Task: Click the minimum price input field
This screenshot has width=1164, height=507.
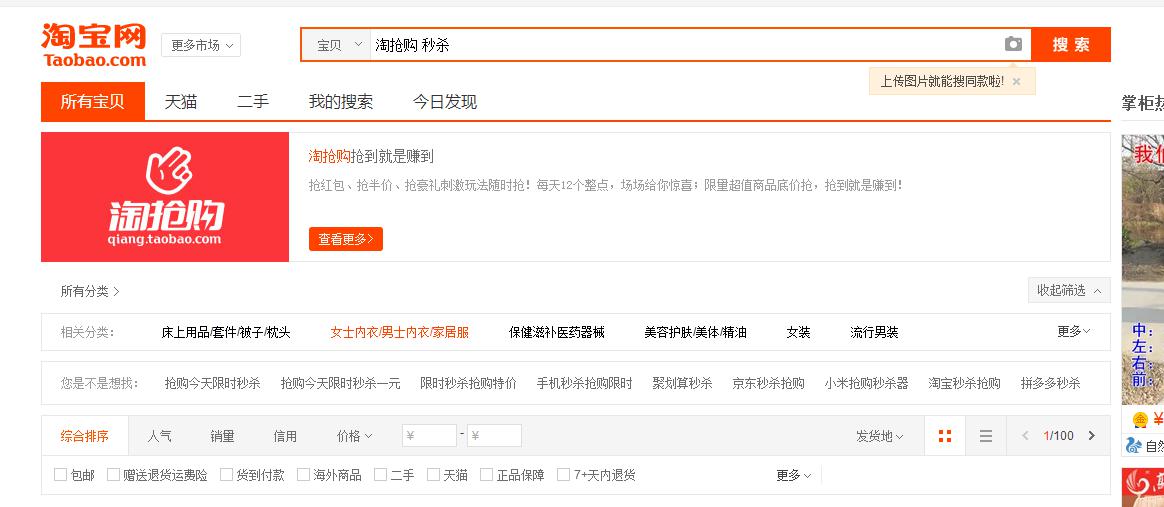Action: (x=430, y=436)
